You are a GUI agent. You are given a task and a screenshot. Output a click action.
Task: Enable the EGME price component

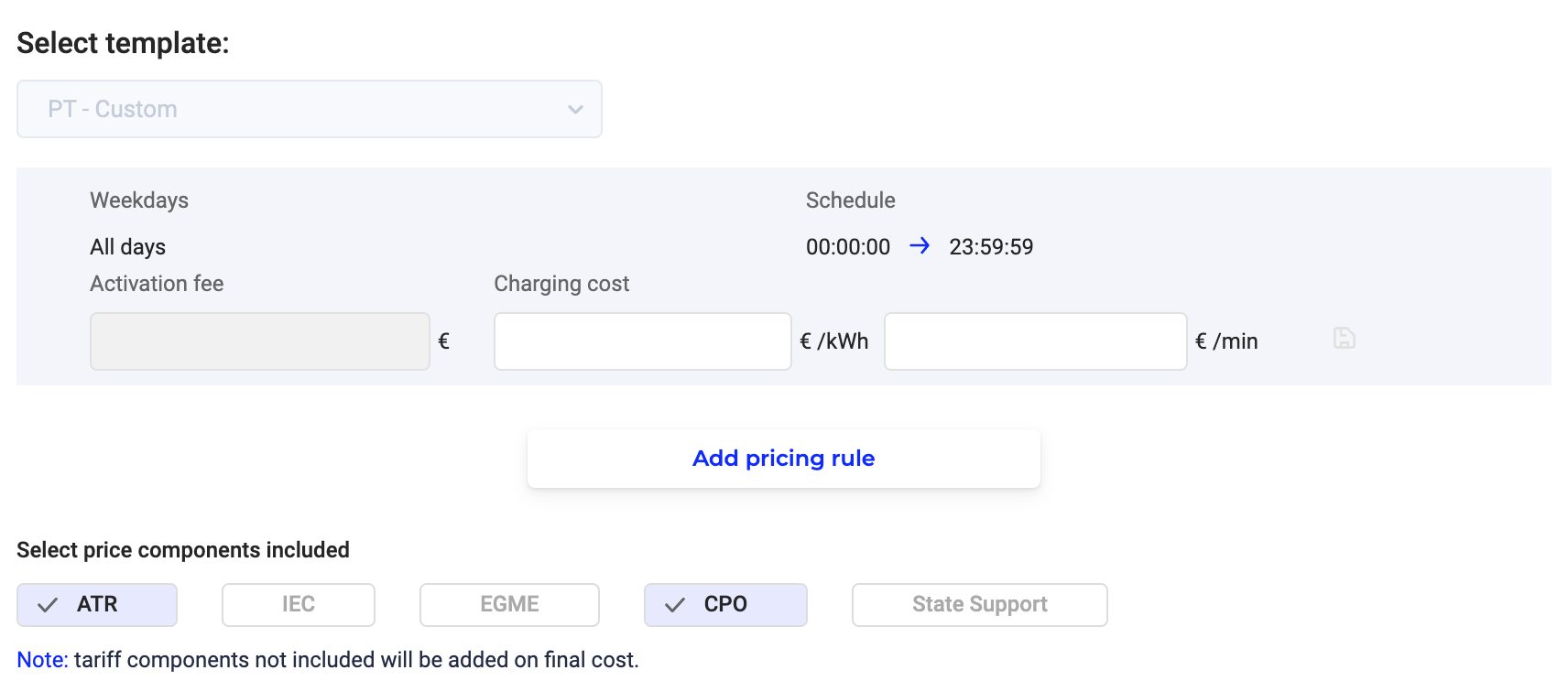coord(509,605)
